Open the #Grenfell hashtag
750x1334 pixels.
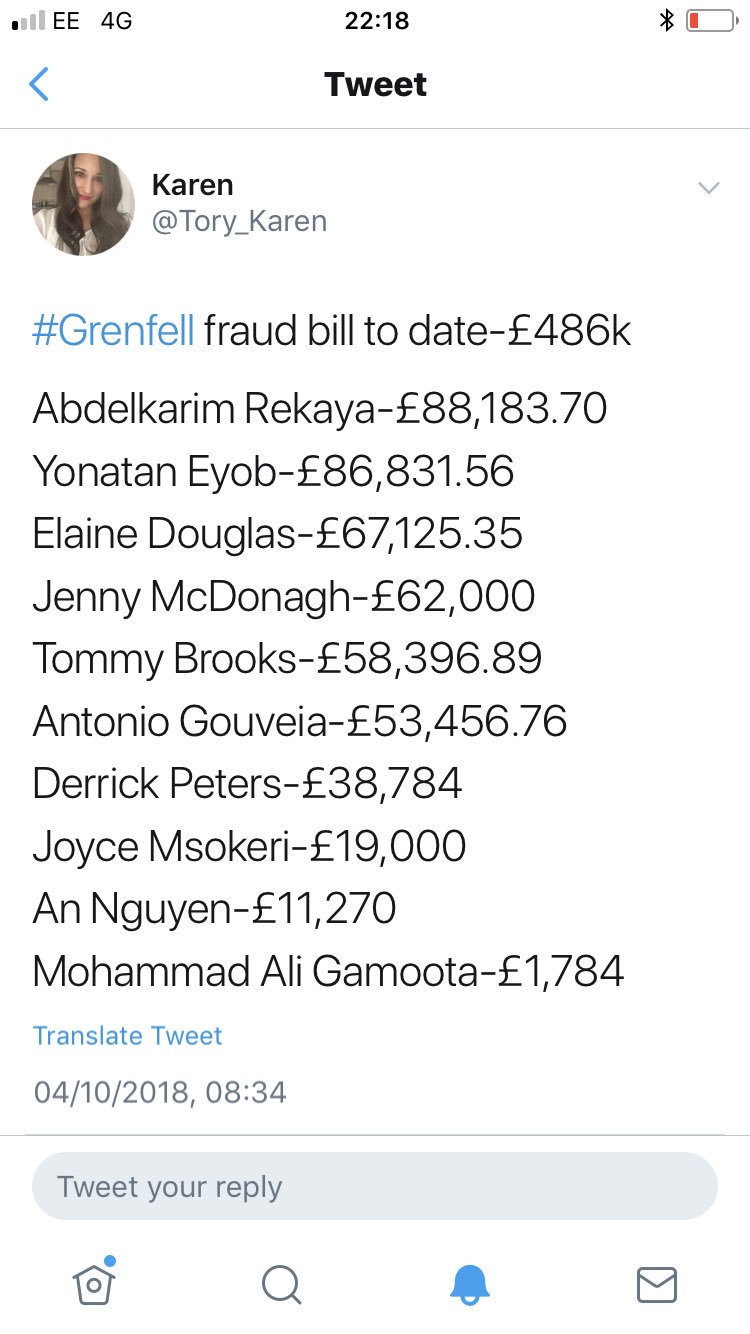(x=113, y=332)
